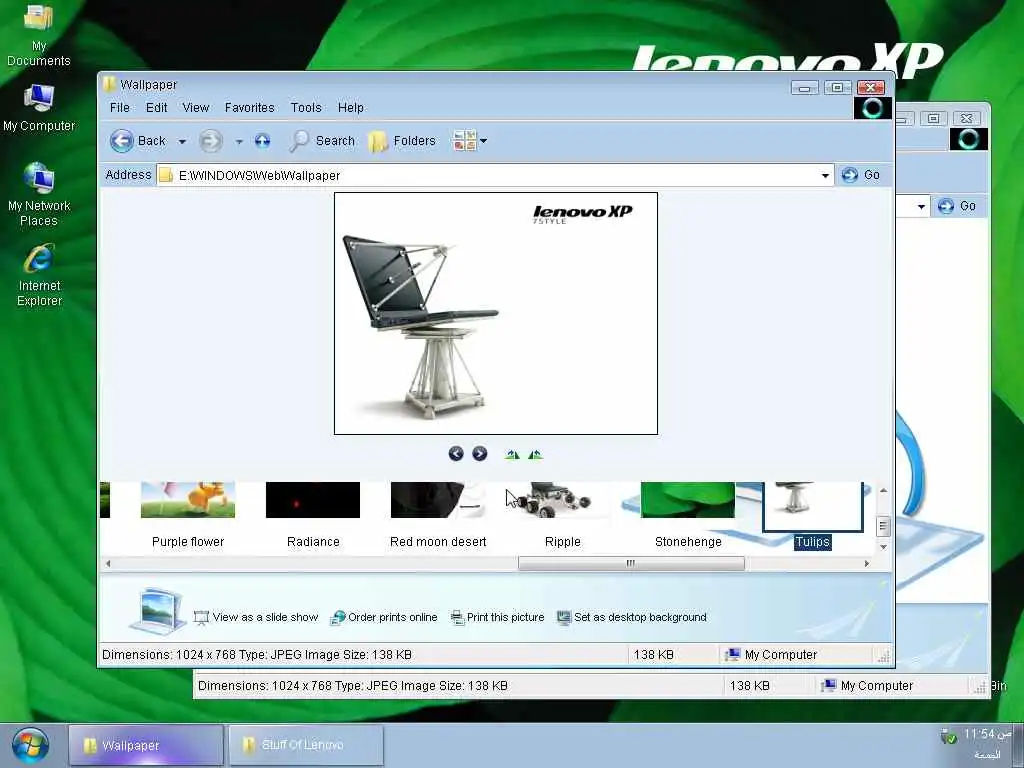Viewport: 1024px width, 768px height.
Task: Click the Dimensions text in Wallpaper status bar
Action: (x=257, y=654)
